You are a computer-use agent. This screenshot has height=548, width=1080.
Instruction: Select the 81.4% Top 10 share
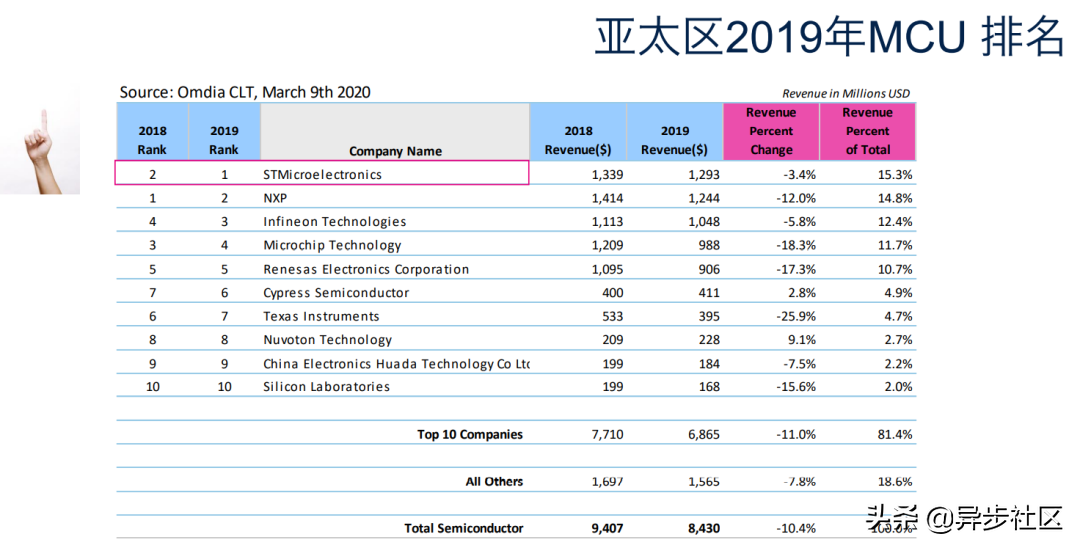point(895,434)
